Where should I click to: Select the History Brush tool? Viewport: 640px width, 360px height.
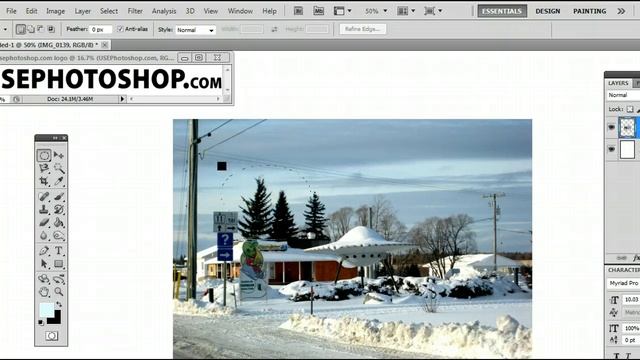59,209
